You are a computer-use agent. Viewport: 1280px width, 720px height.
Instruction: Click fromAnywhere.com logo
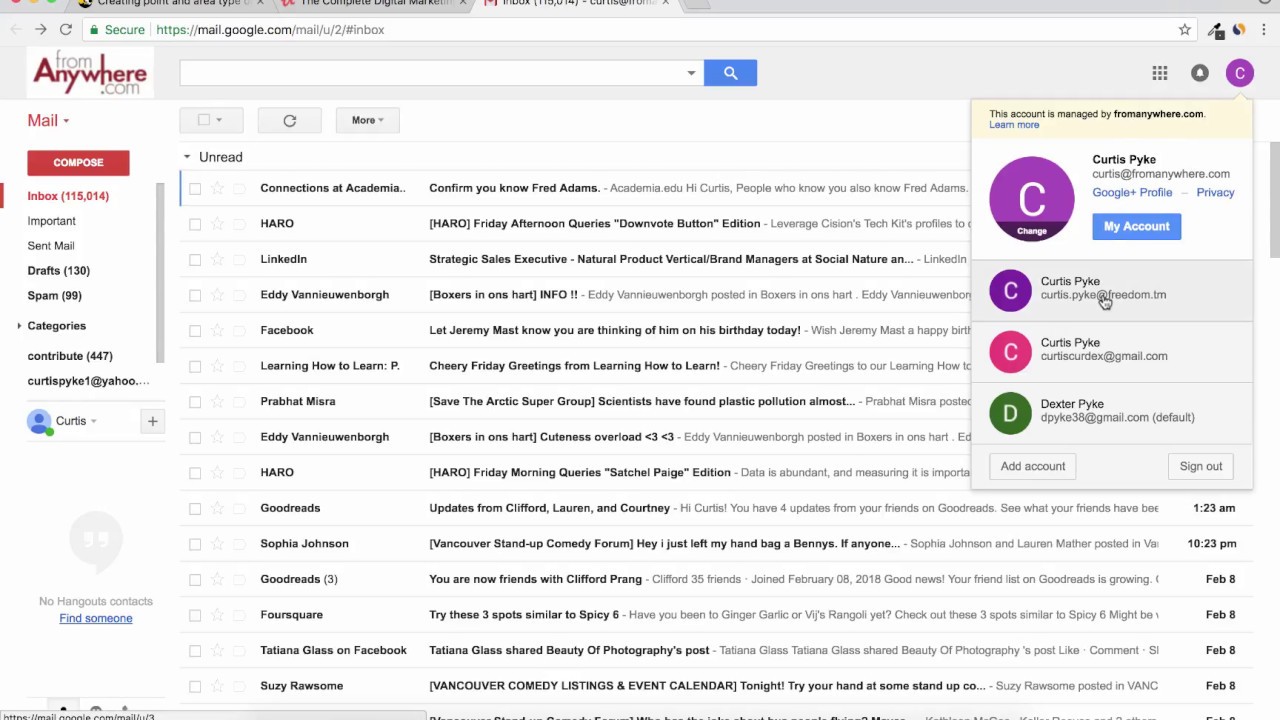[90, 72]
